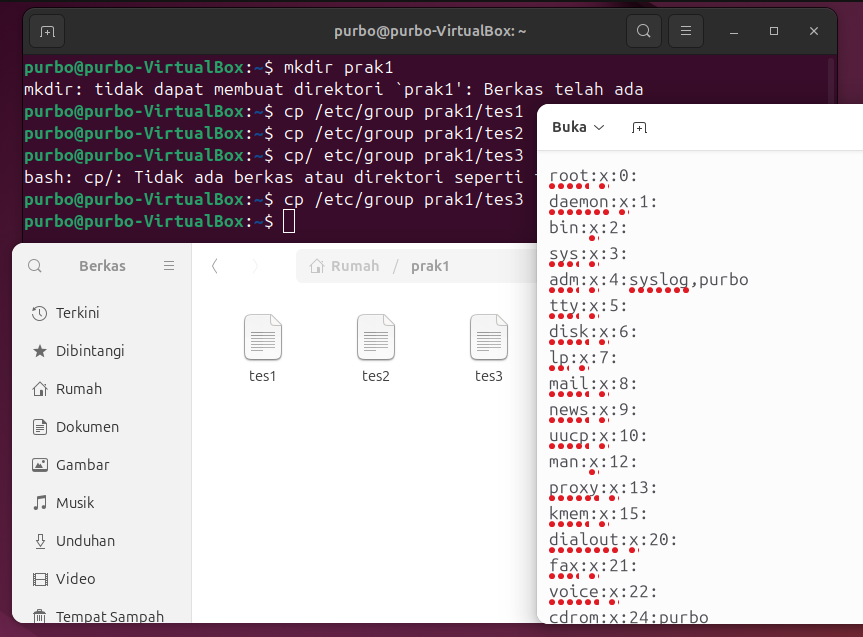Open Tempat Sampah in sidebar
The height and width of the screenshot is (637, 863).
coord(102,616)
